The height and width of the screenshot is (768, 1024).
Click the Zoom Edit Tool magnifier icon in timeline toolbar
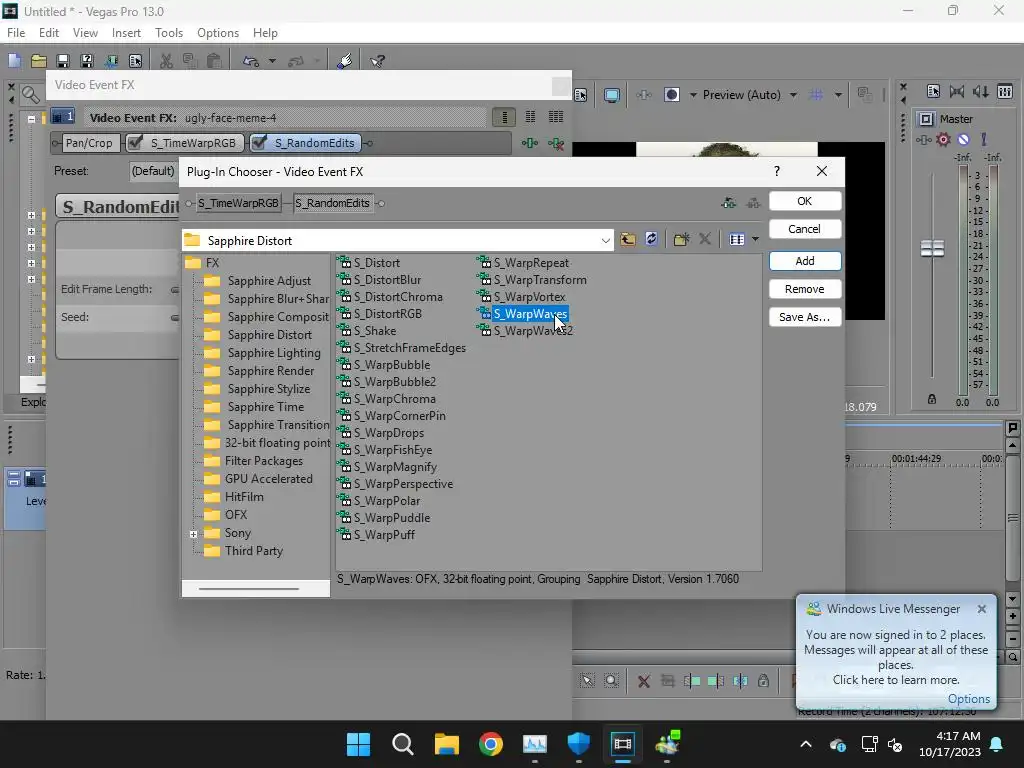pos(611,681)
